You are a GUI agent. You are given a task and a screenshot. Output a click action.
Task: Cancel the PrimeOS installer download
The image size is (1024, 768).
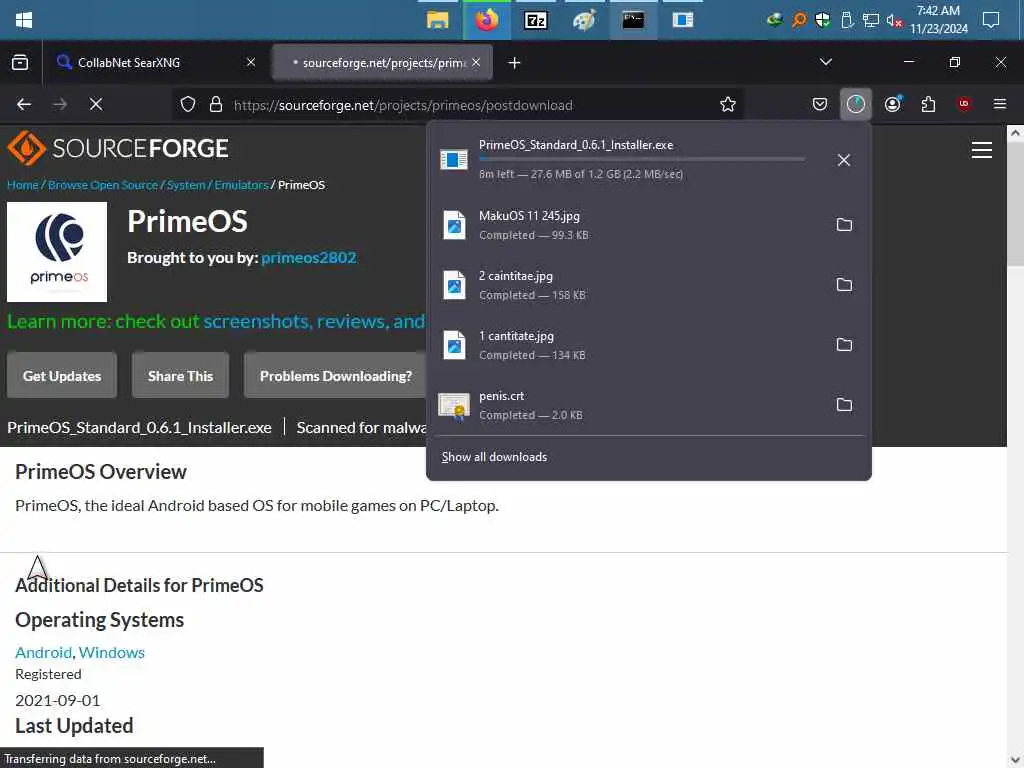pyautogui.click(x=844, y=160)
